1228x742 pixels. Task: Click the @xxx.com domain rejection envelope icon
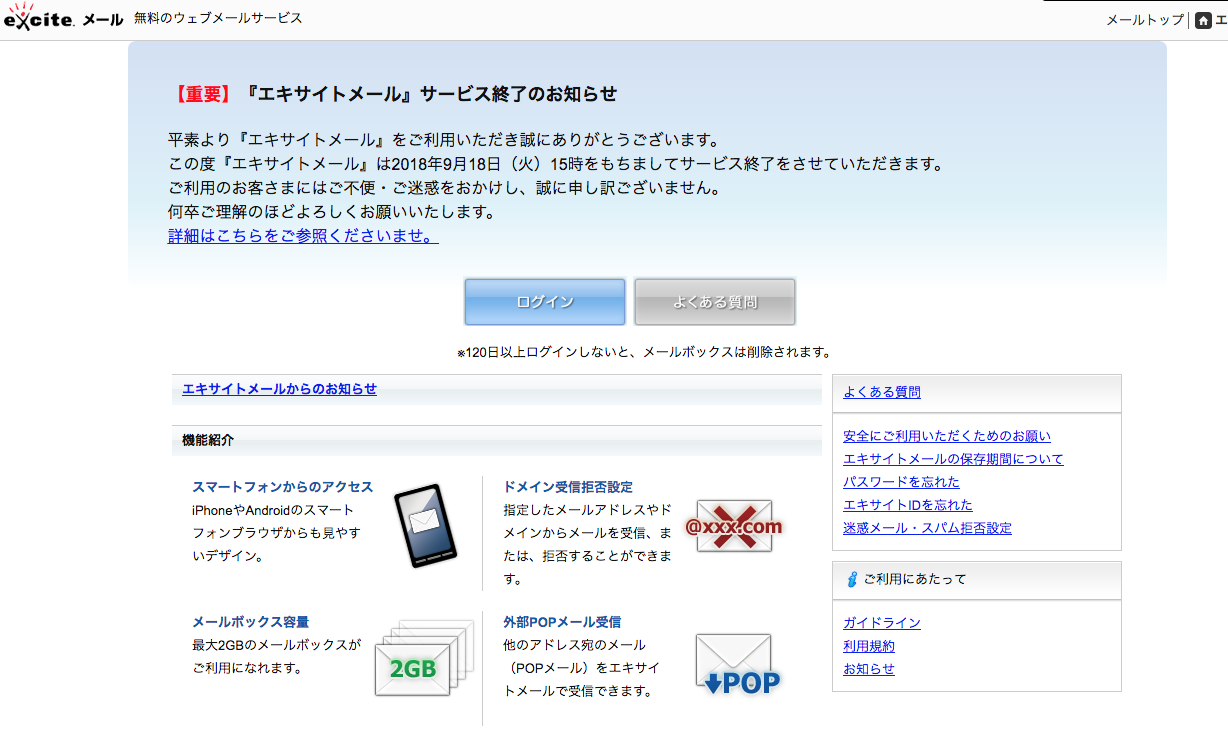[734, 526]
